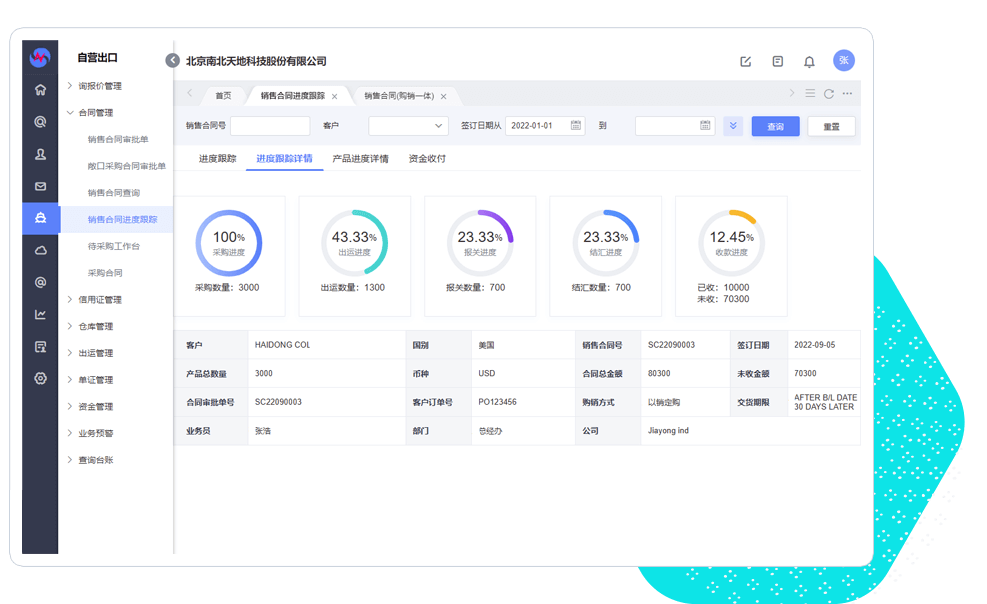This screenshot has width=987, height=604.
Task: Select the line chart statistics sidebar icon
Action: click(40, 314)
